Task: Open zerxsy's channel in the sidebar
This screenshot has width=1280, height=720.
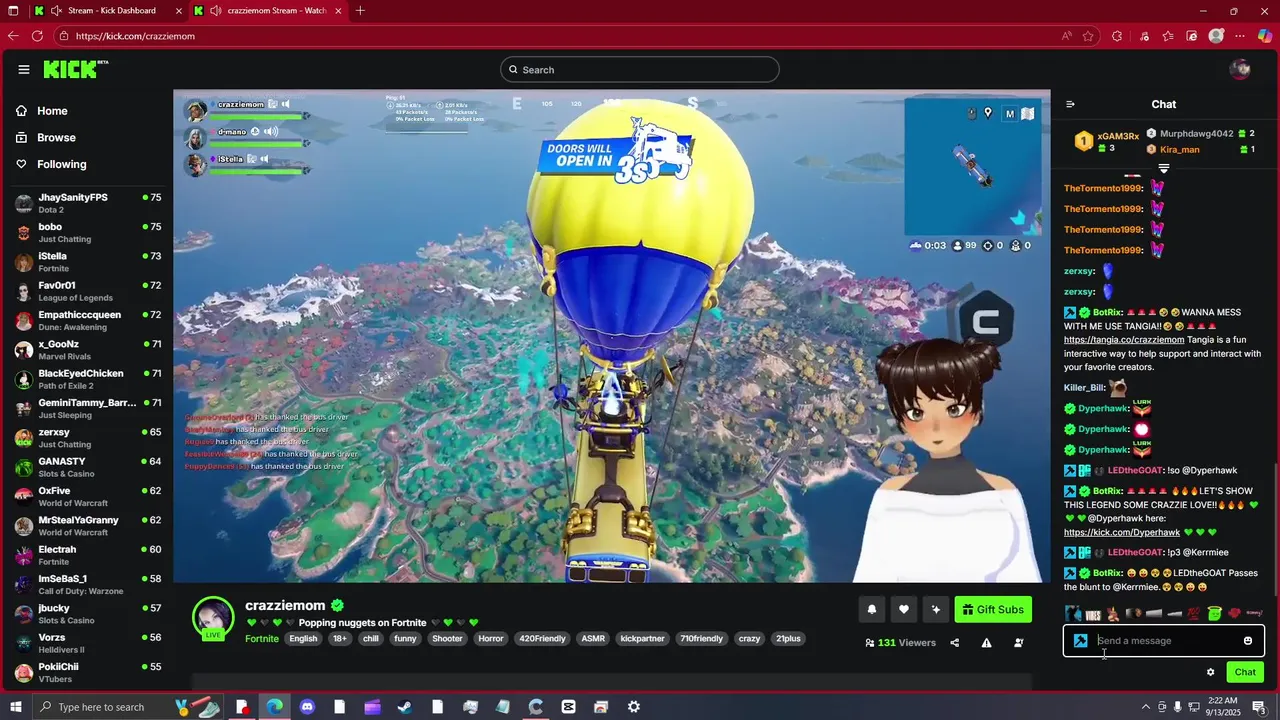Action: pyautogui.click(x=87, y=438)
